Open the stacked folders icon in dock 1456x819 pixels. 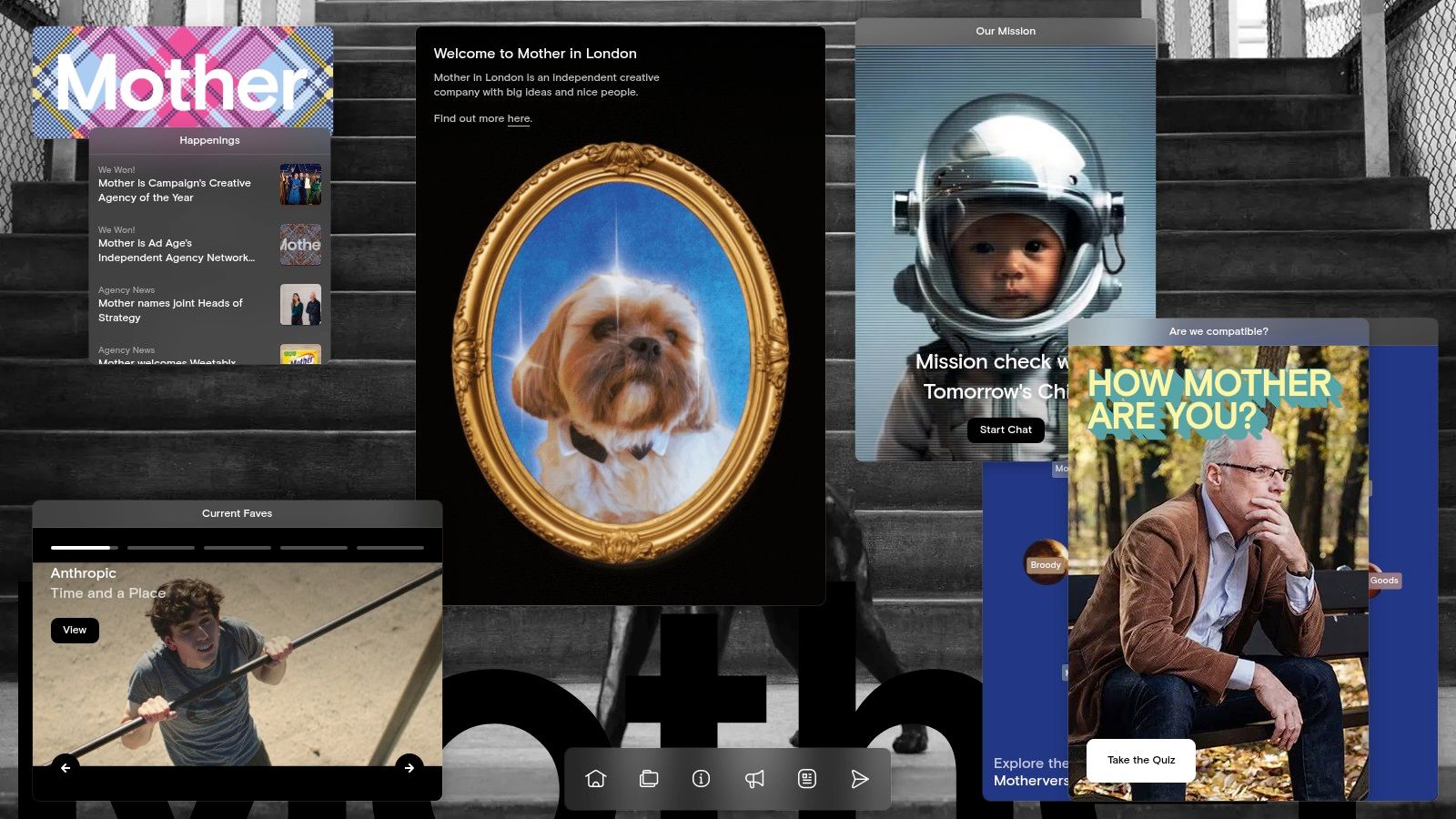[x=649, y=779]
